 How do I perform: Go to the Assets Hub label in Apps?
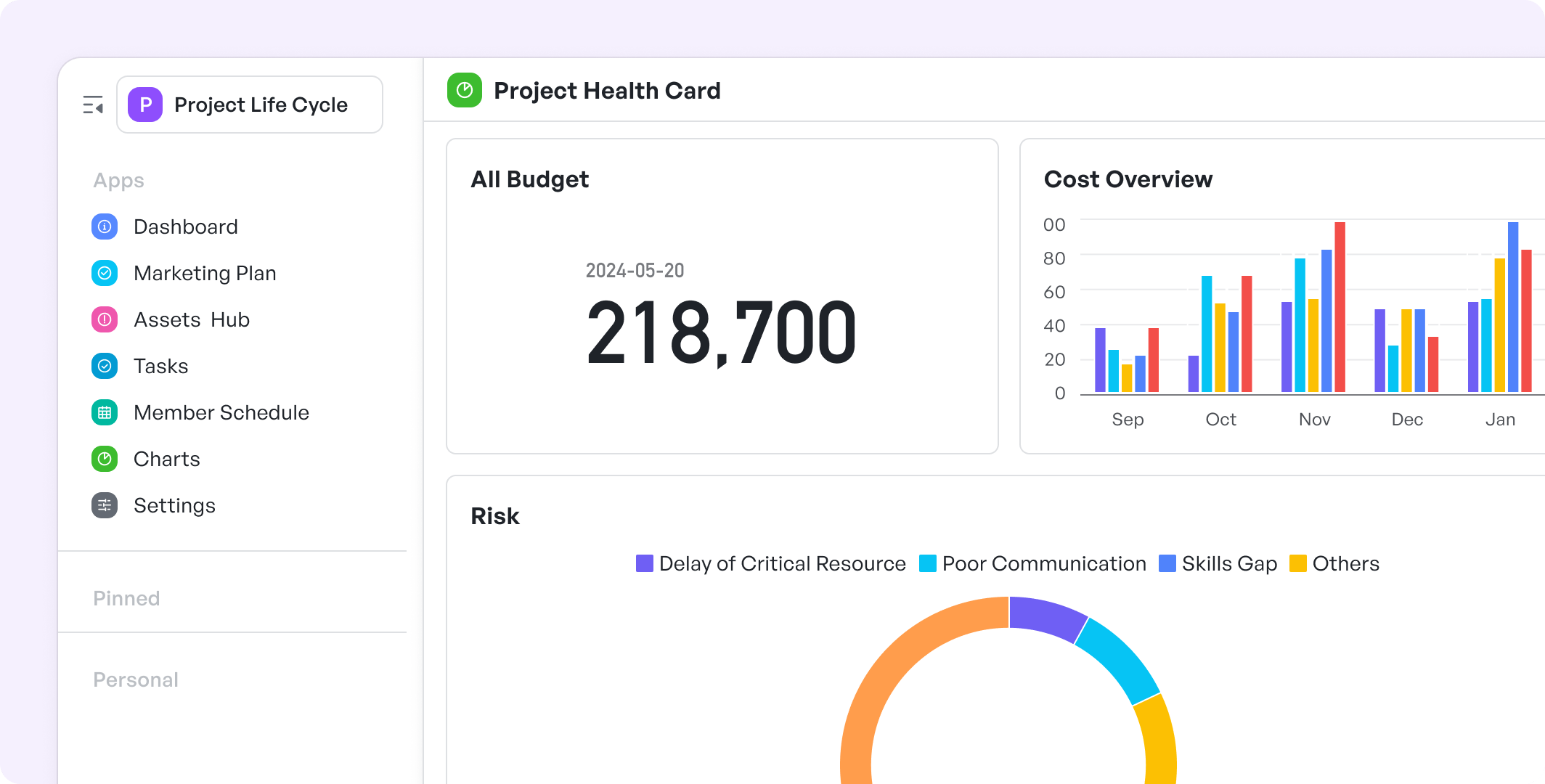point(192,319)
